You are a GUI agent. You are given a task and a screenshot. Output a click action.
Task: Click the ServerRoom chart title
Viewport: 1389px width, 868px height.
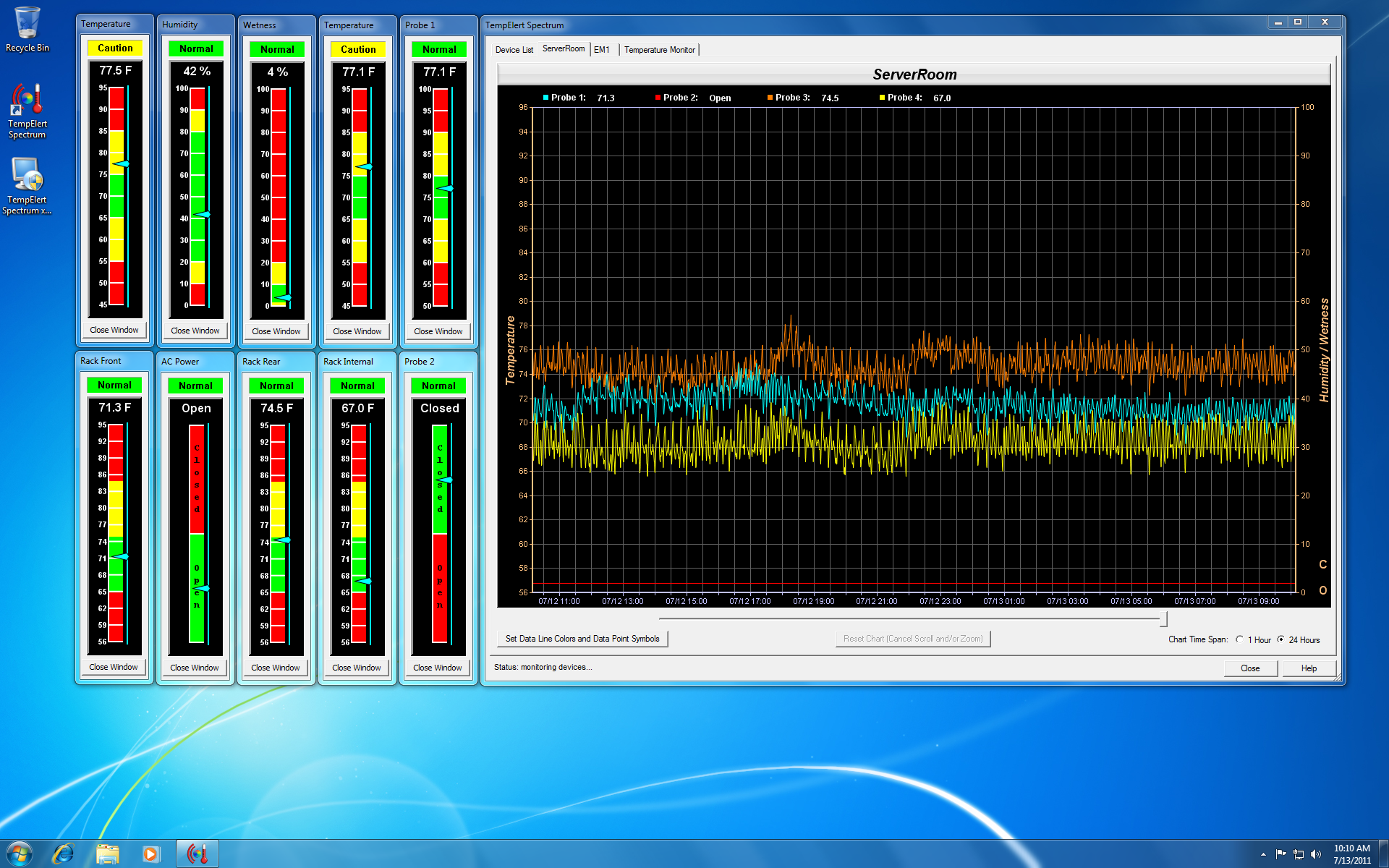(x=914, y=75)
